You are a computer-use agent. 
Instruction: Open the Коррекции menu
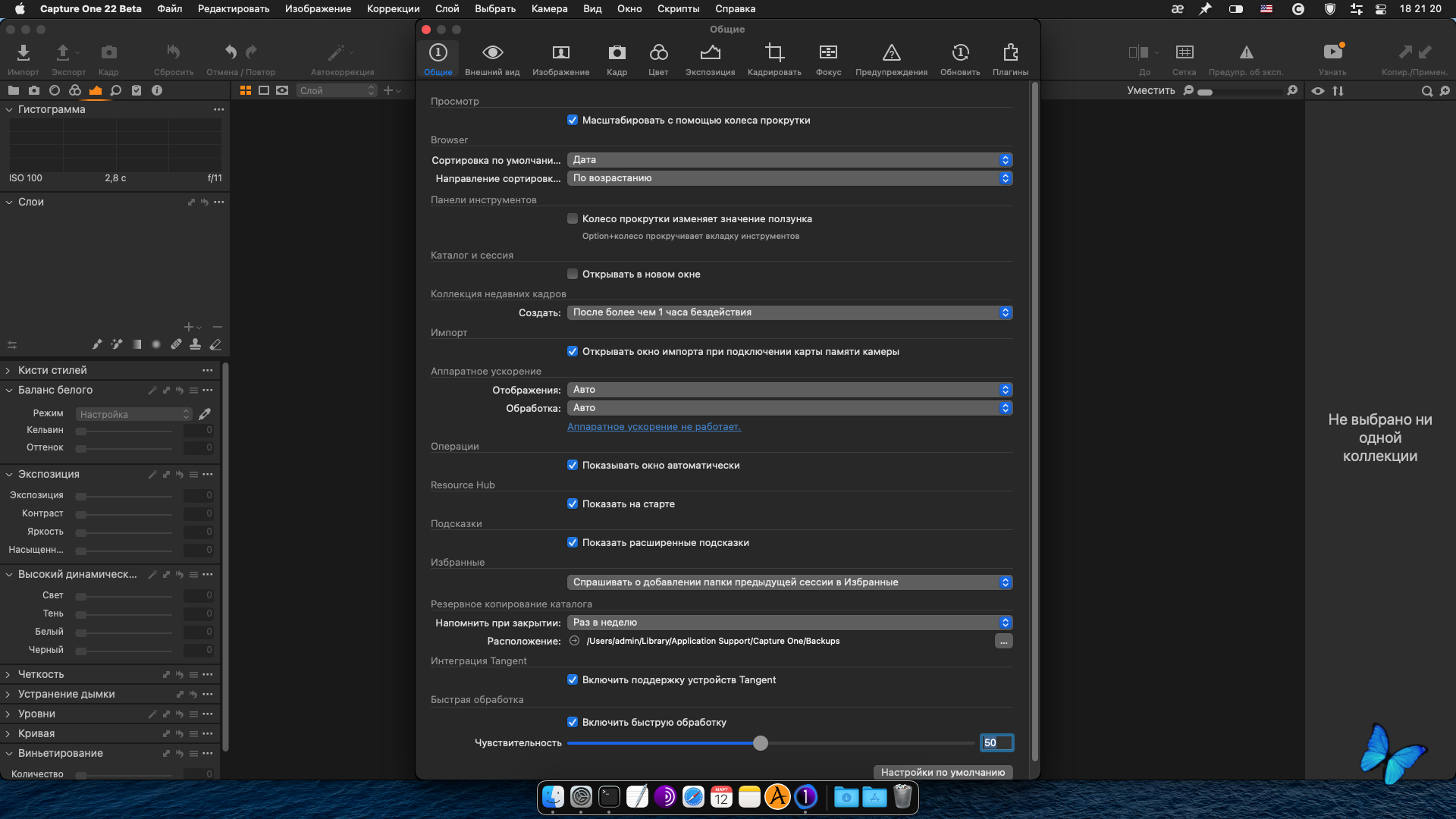(393, 8)
